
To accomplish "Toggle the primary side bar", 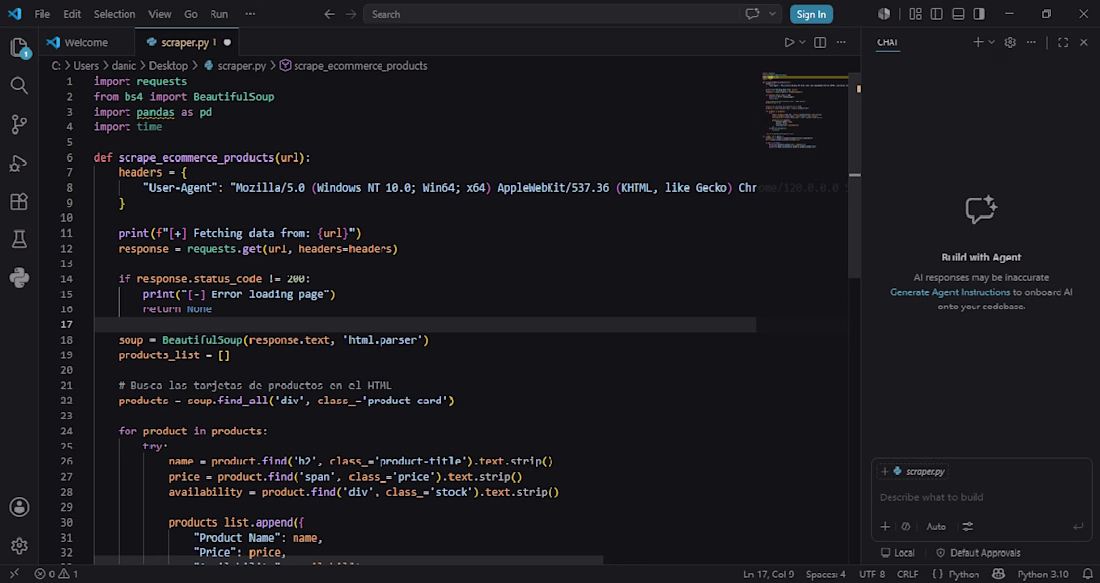I will coord(937,14).
